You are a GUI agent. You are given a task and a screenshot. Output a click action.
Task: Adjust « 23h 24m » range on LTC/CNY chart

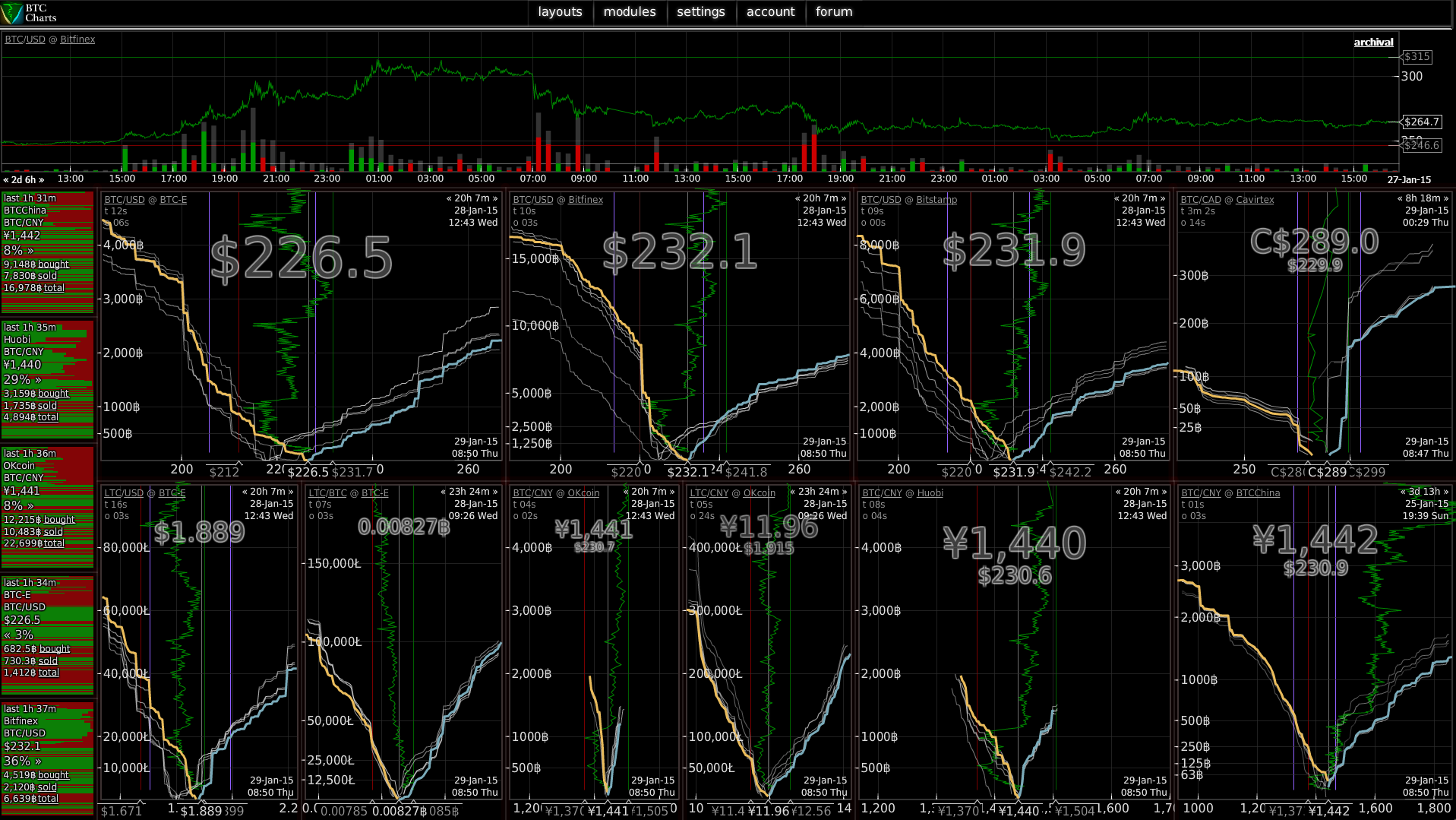(819, 492)
